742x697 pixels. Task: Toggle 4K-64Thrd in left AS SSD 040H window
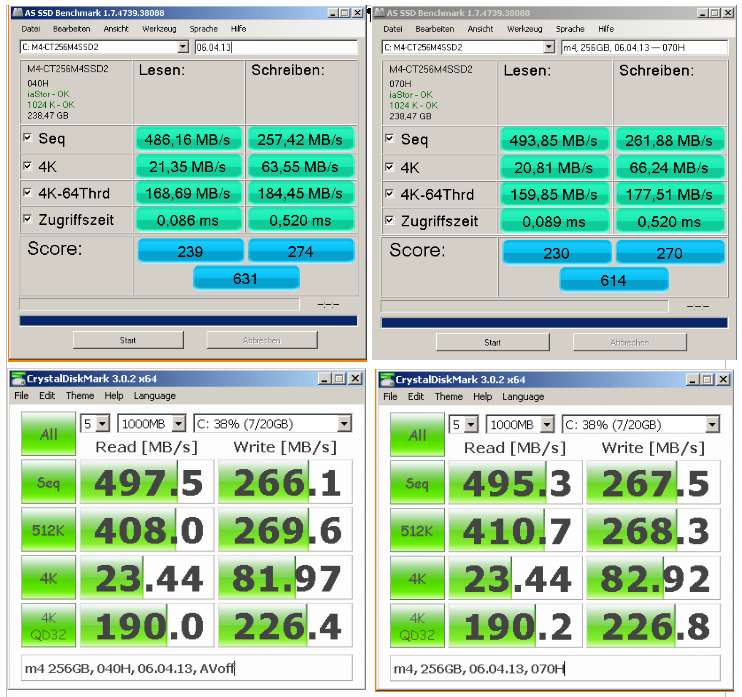click(27, 193)
